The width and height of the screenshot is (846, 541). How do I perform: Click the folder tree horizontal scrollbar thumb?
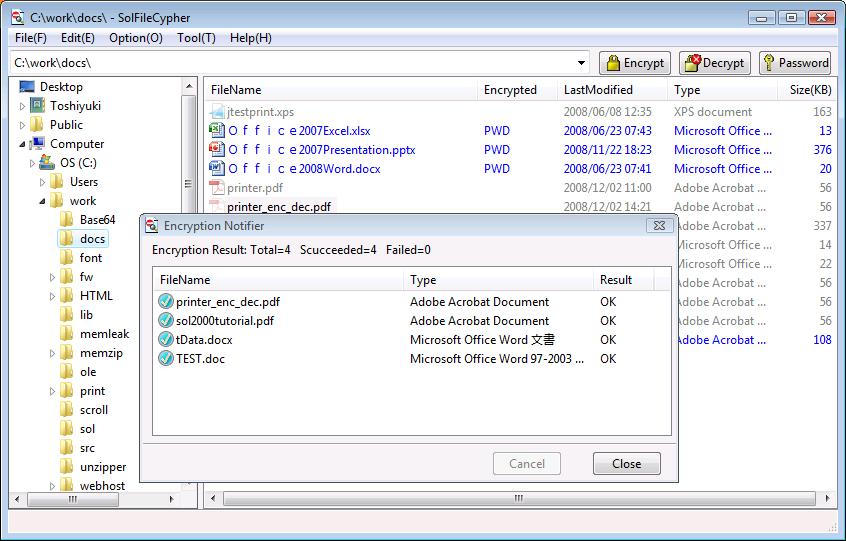tap(73, 499)
